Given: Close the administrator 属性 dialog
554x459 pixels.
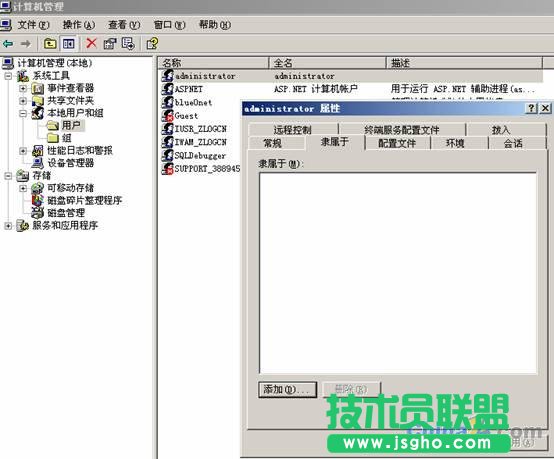Looking at the screenshot, I should click(545, 108).
